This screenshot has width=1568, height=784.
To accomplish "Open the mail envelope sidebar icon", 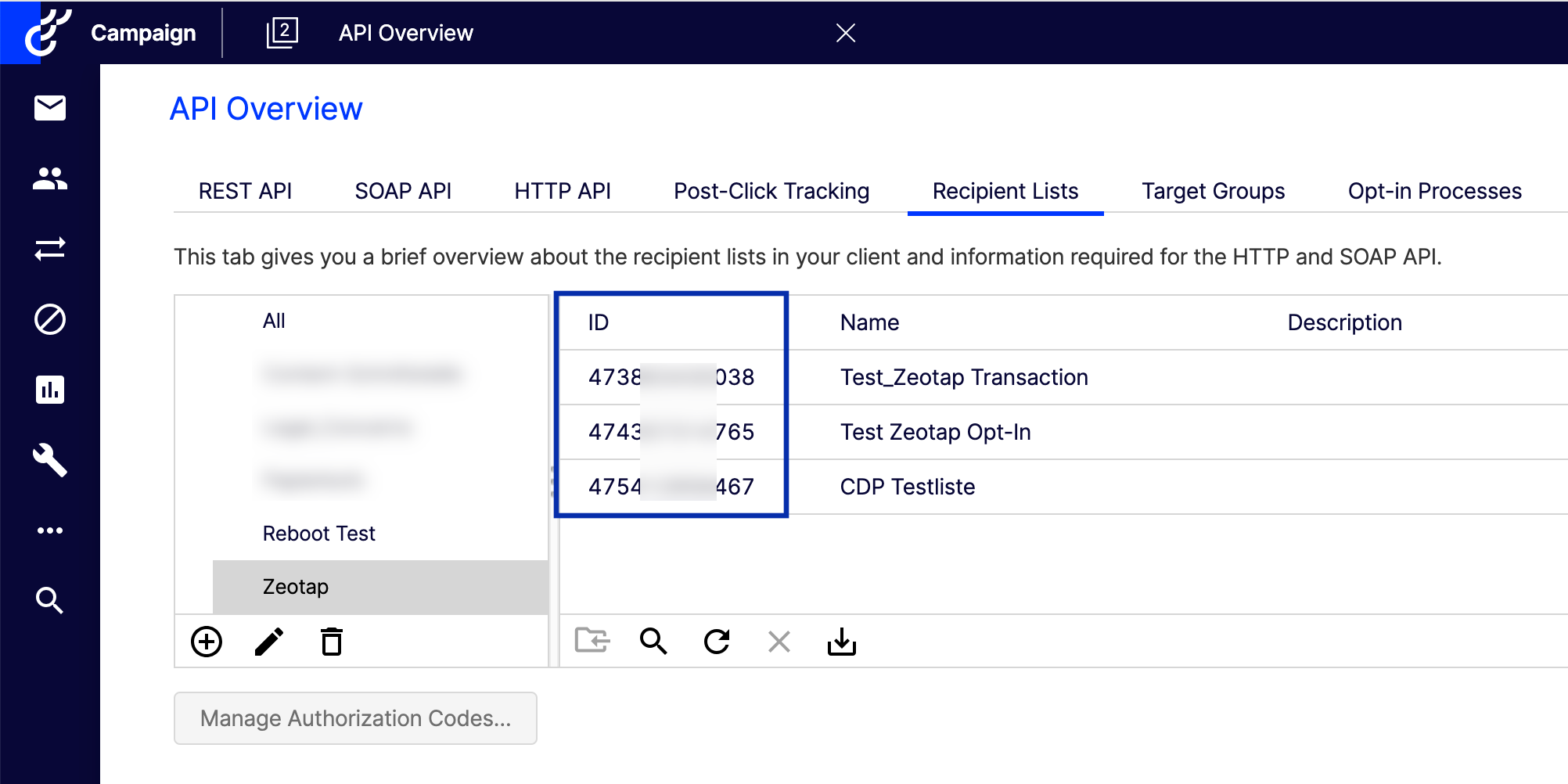I will pos(50,108).
